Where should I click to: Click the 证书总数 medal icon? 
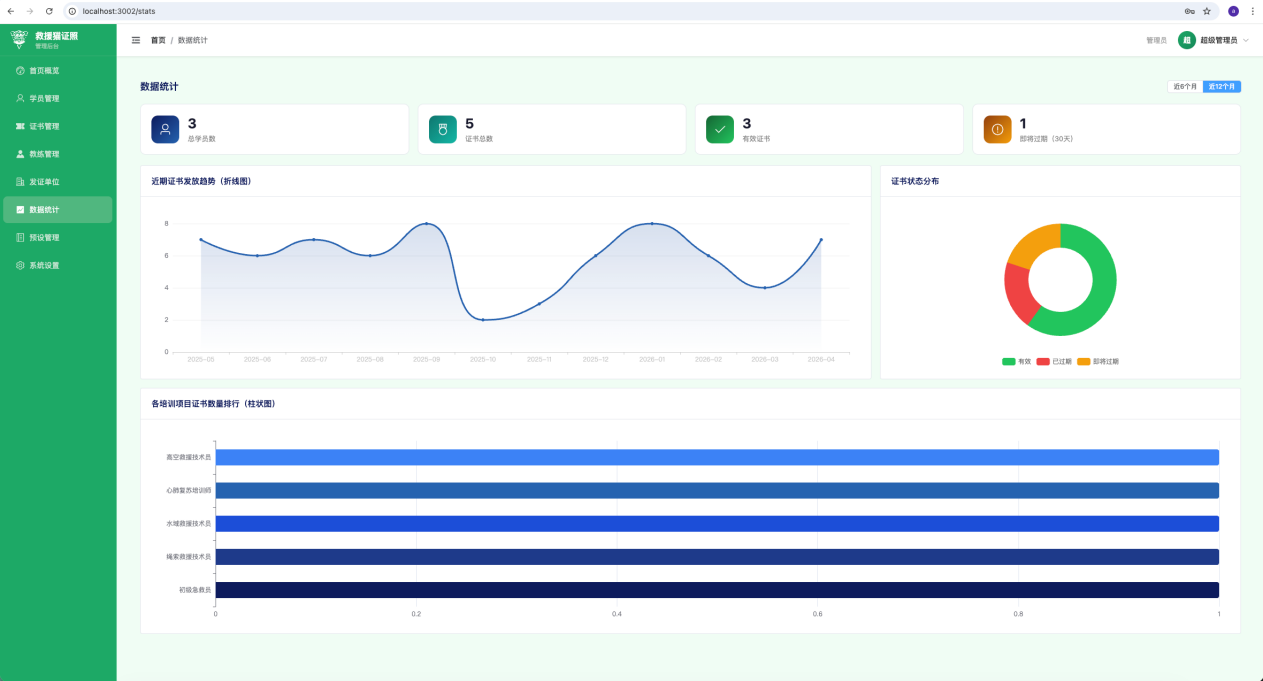coord(442,129)
